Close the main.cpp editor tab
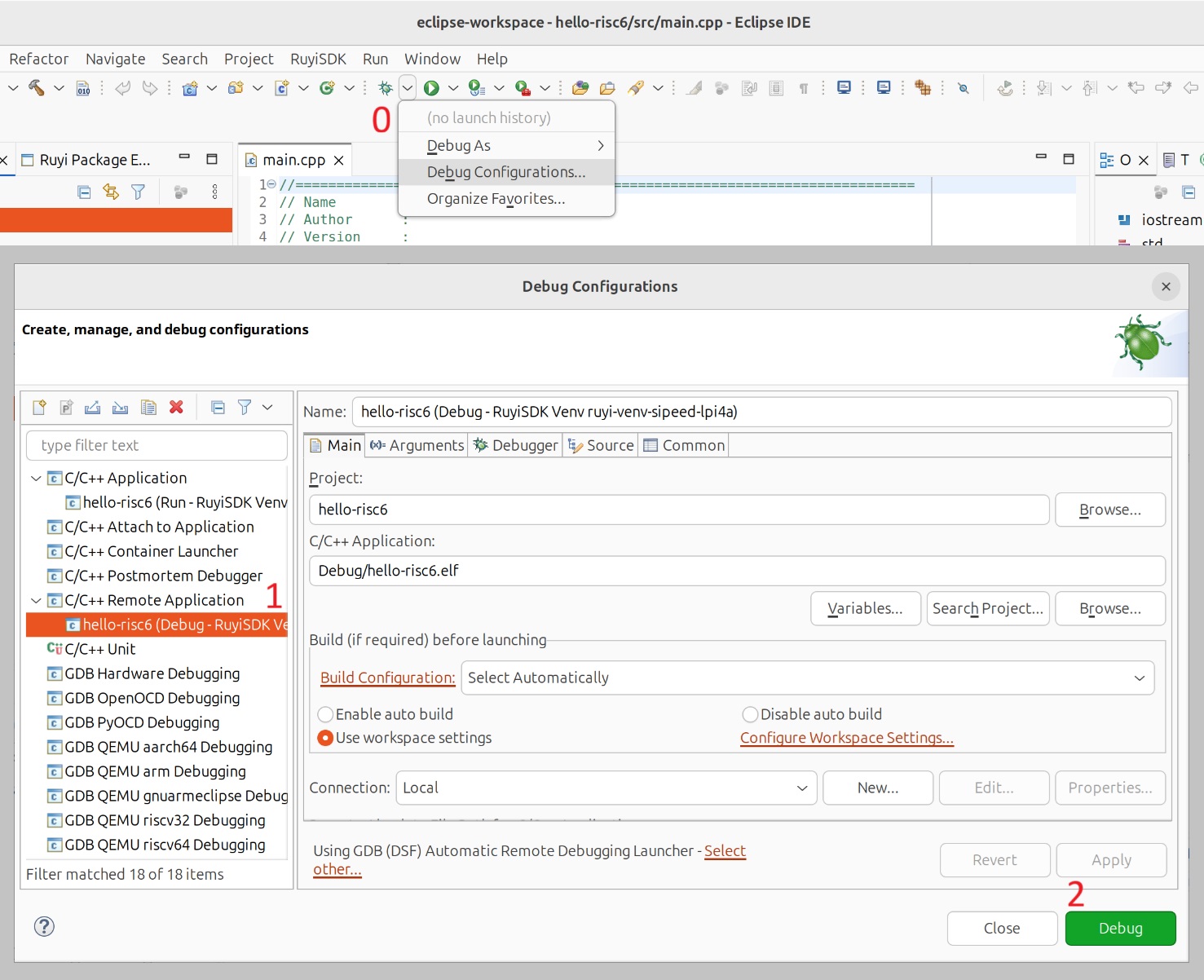 coord(338,160)
